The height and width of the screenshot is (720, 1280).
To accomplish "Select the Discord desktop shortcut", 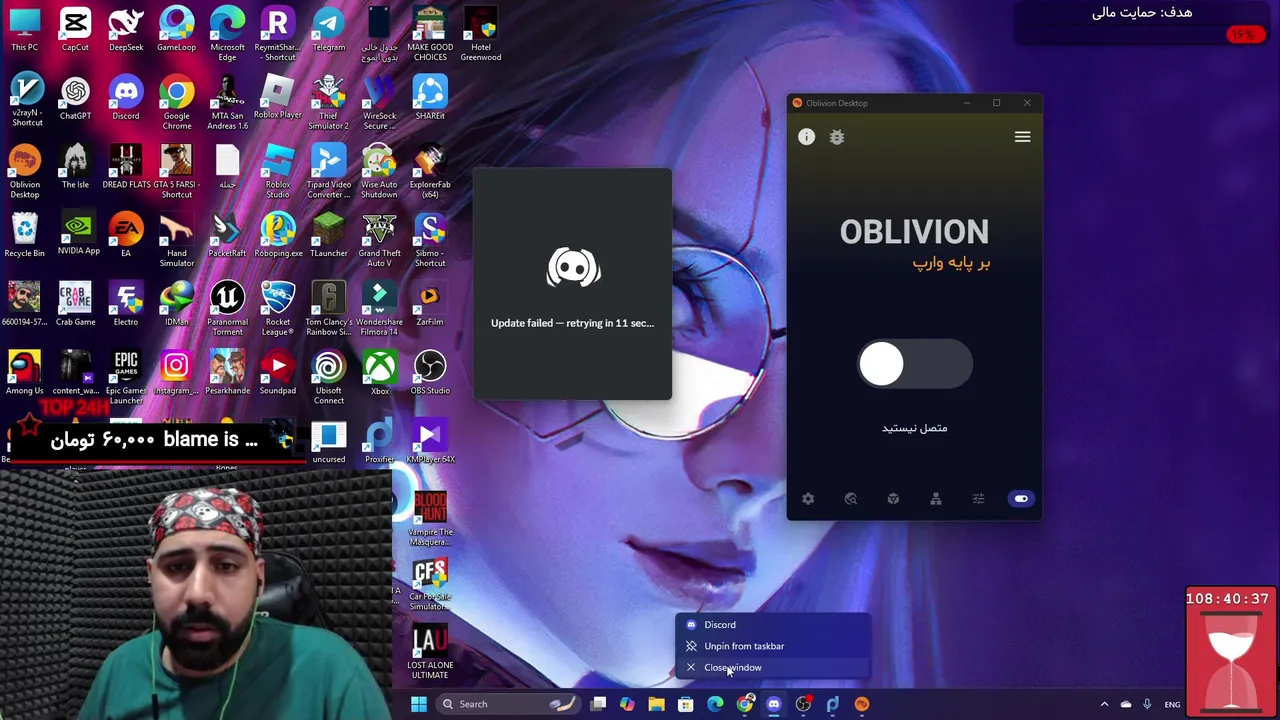I will (126, 98).
